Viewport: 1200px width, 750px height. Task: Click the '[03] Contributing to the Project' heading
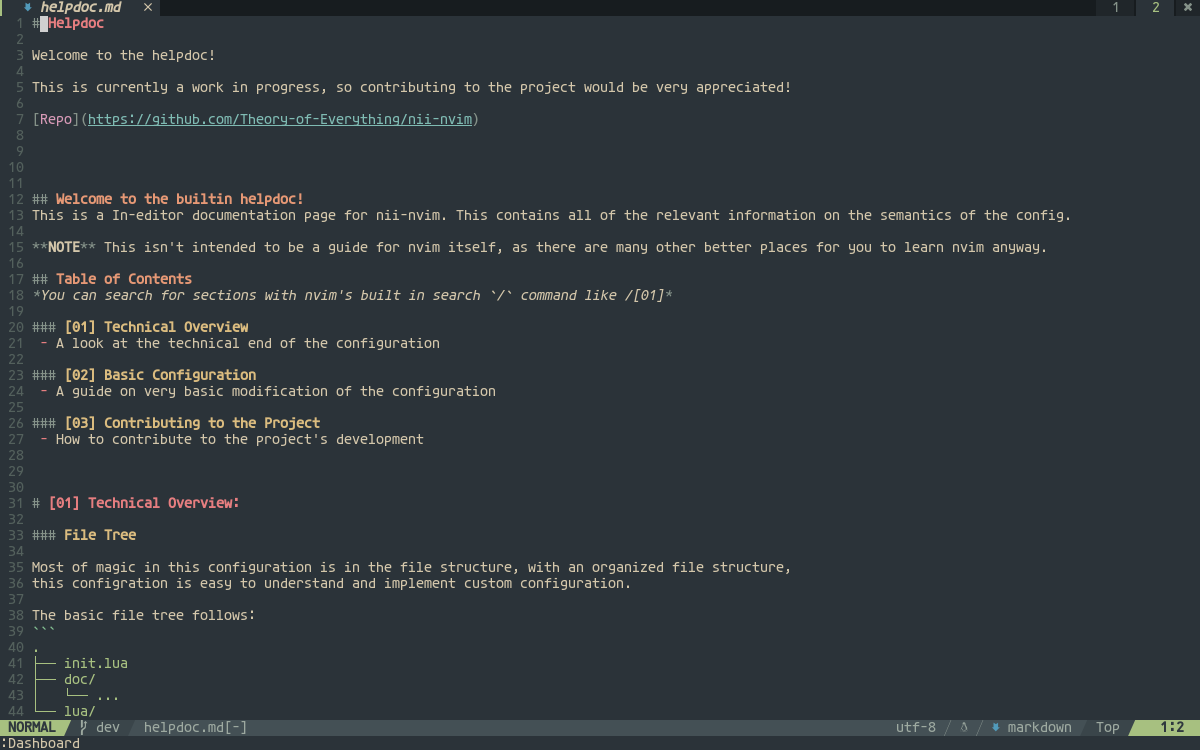click(192, 423)
